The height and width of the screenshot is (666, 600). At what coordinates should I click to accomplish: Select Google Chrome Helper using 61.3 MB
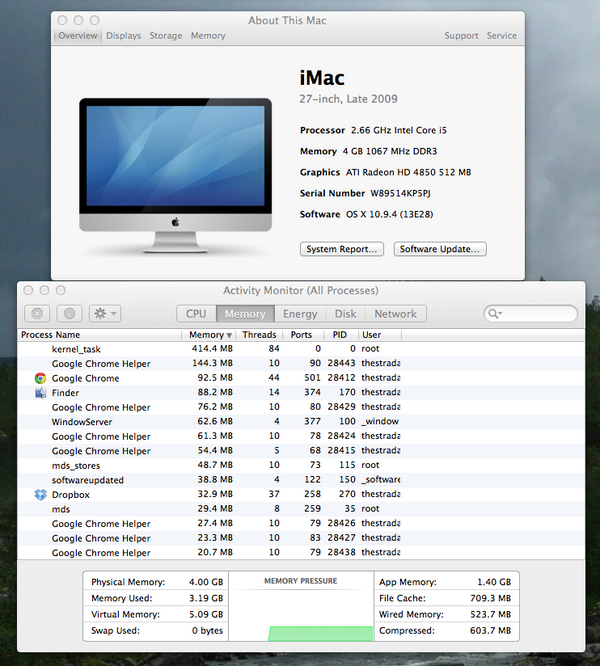tap(301, 436)
